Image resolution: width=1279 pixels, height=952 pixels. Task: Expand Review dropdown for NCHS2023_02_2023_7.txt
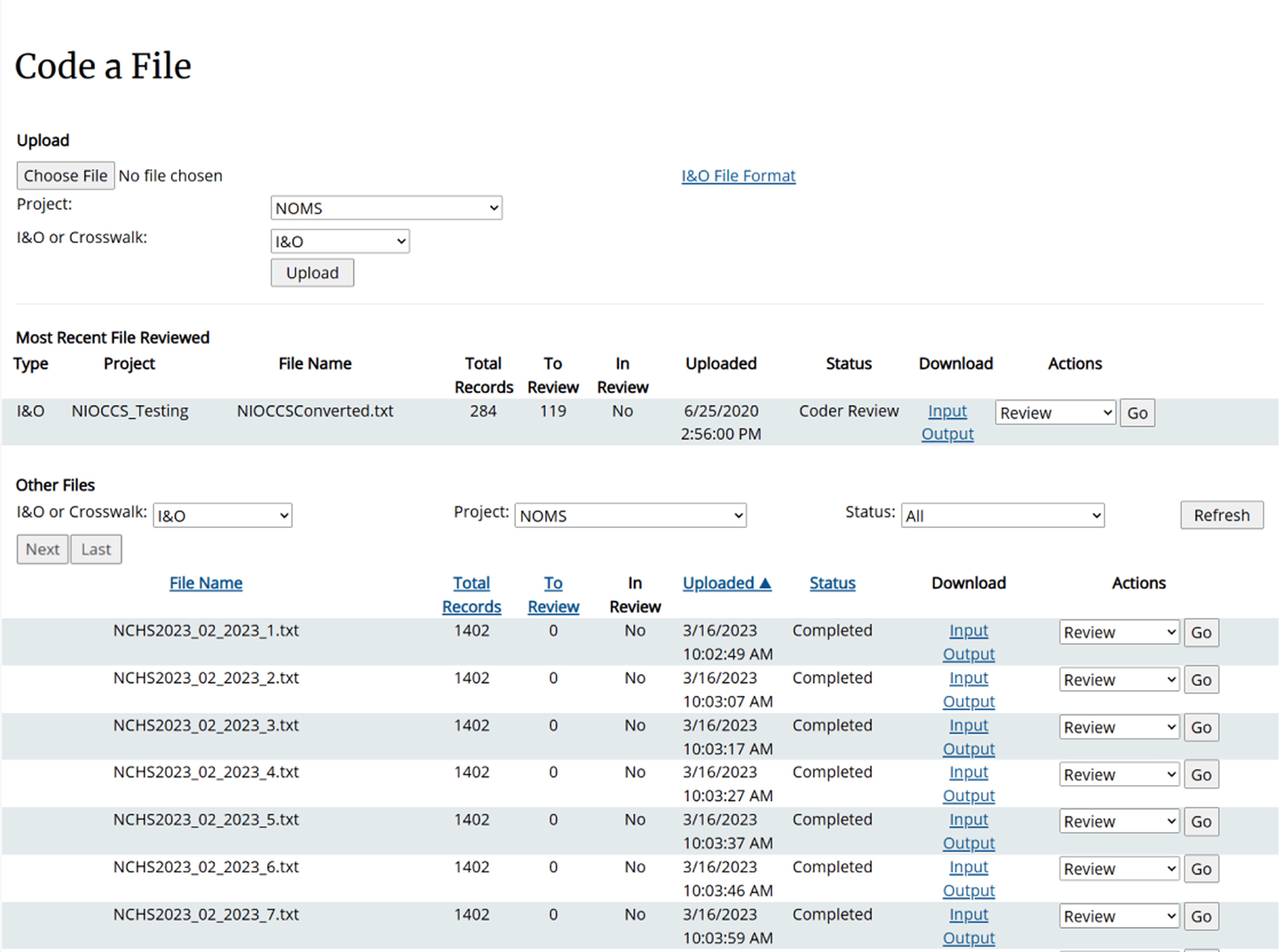(1119, 916)
